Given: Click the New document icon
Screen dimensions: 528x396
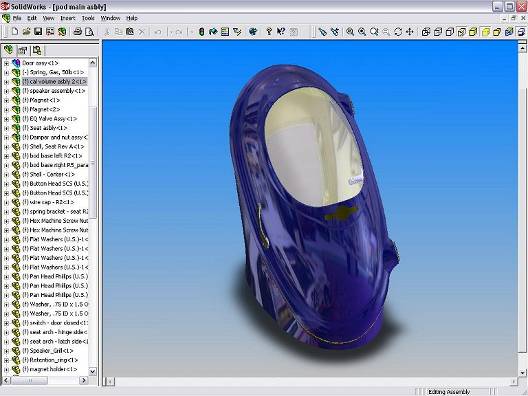Looking at the screenshot, I should tap(14, 32).
